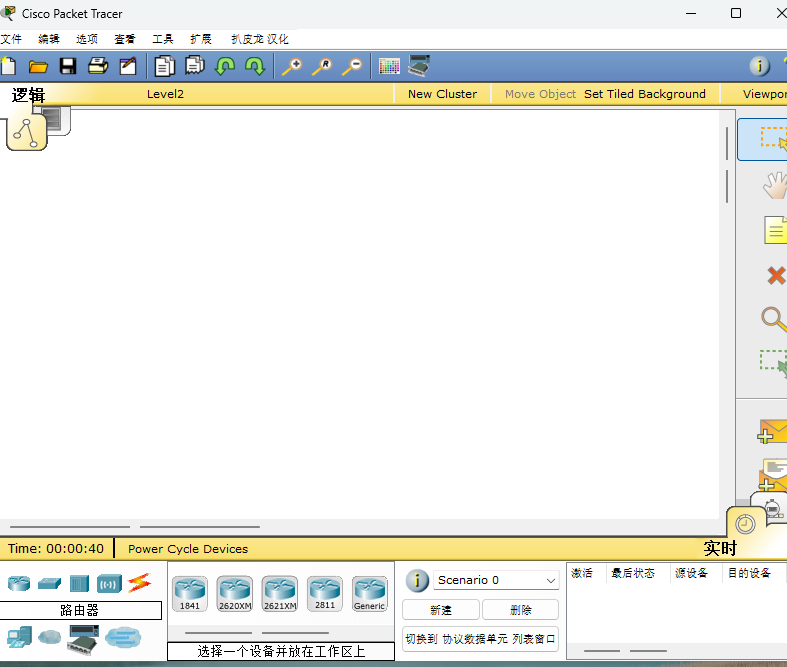The image size is (787, 667).
Task: Save the topology using the floppy disk icon
Action: tap(68, 66)
